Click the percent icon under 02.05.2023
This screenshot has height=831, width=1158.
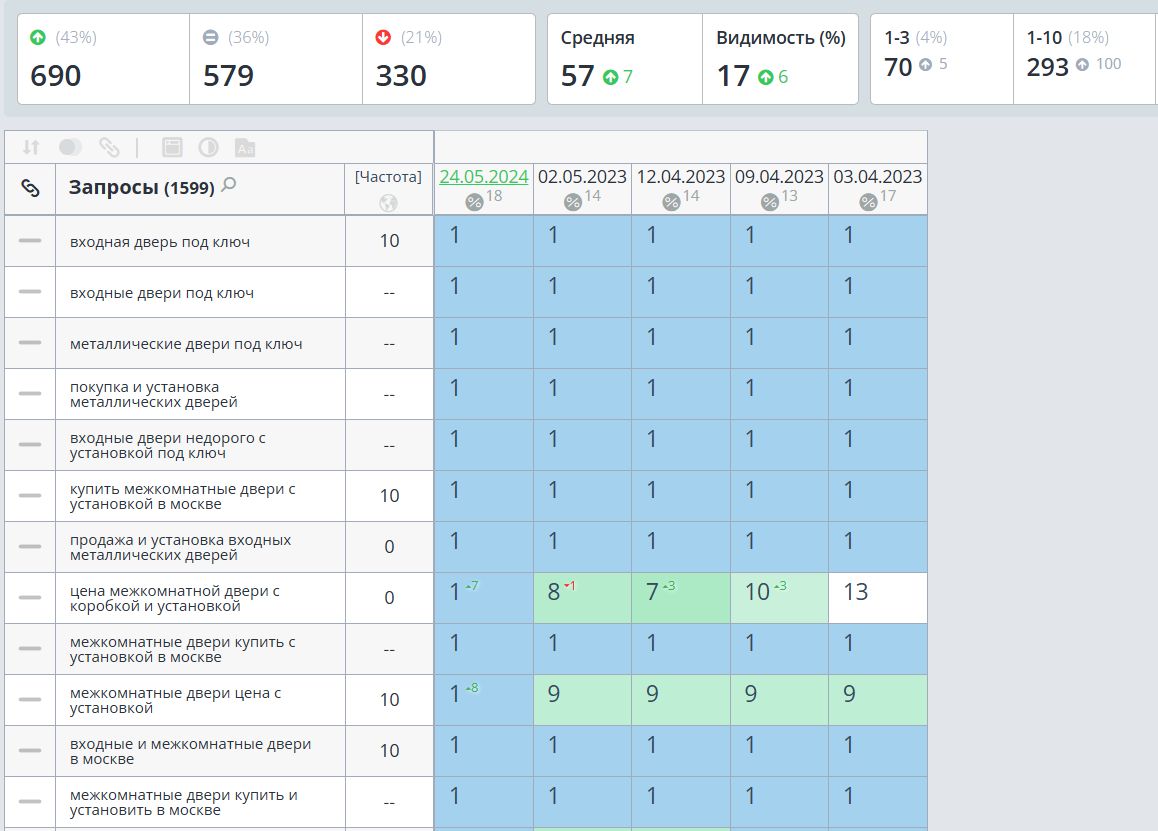pos(572,202)
